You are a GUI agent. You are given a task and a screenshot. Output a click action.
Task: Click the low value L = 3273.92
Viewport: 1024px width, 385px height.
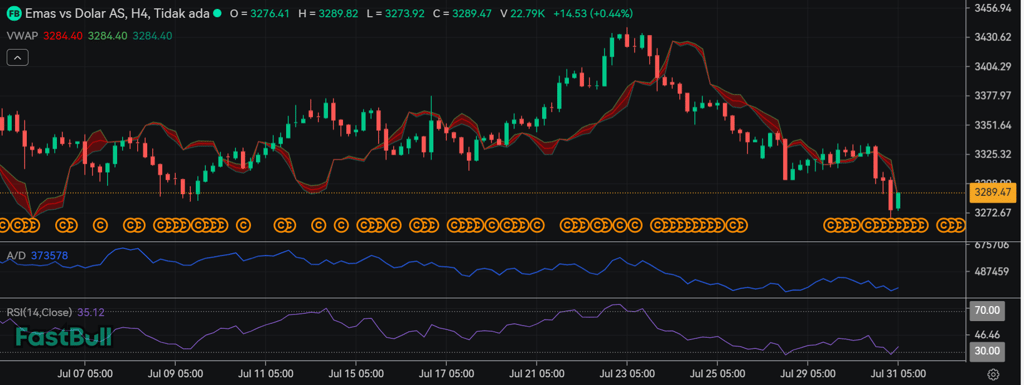point(396,13)
